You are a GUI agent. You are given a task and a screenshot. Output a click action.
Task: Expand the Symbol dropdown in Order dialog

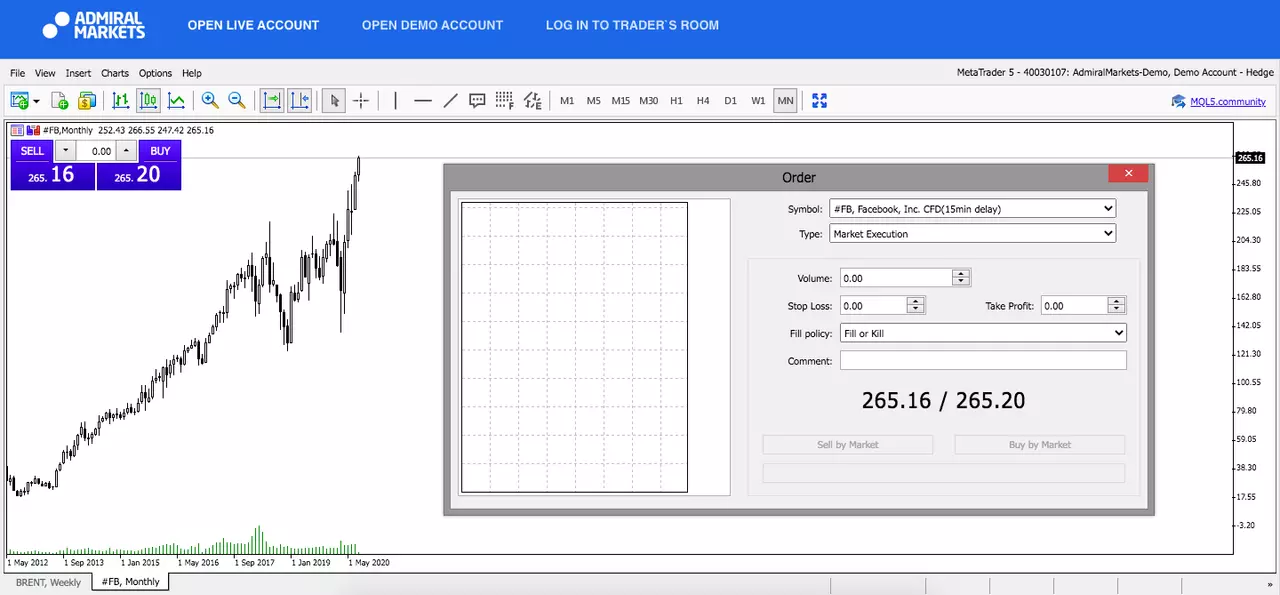click(x=972, y=209)
